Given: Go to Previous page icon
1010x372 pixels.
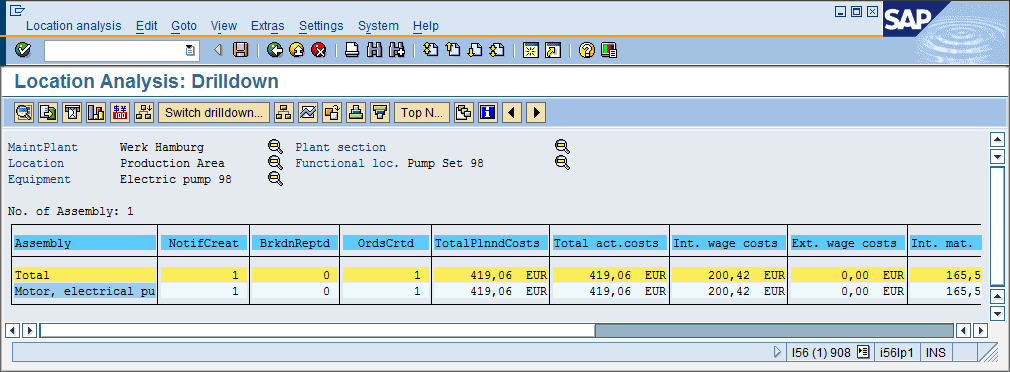Looking at the screenshot, I should [x=453, y=50].
